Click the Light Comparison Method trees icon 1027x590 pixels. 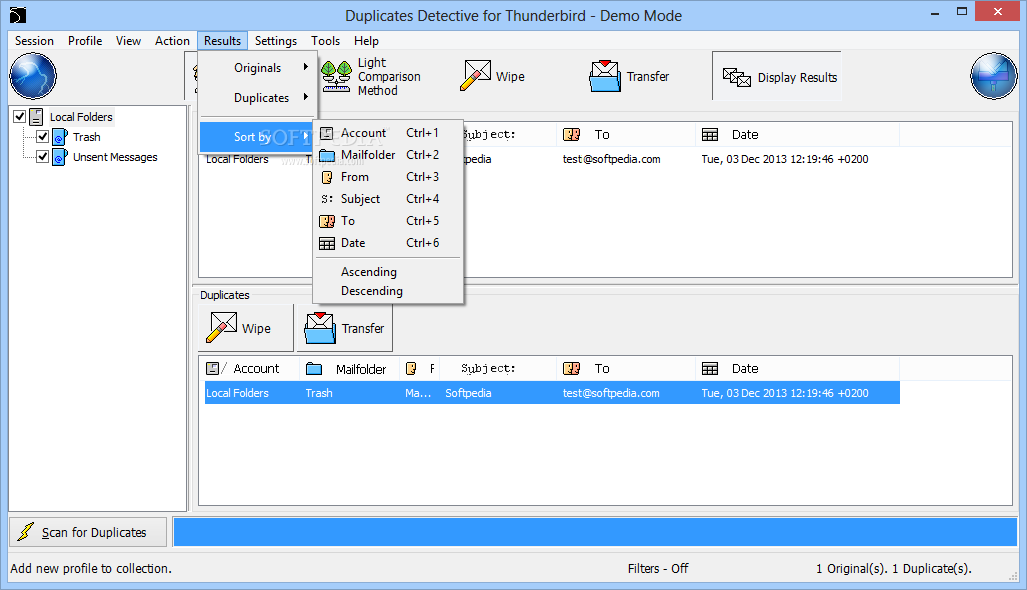click(336, 77)
